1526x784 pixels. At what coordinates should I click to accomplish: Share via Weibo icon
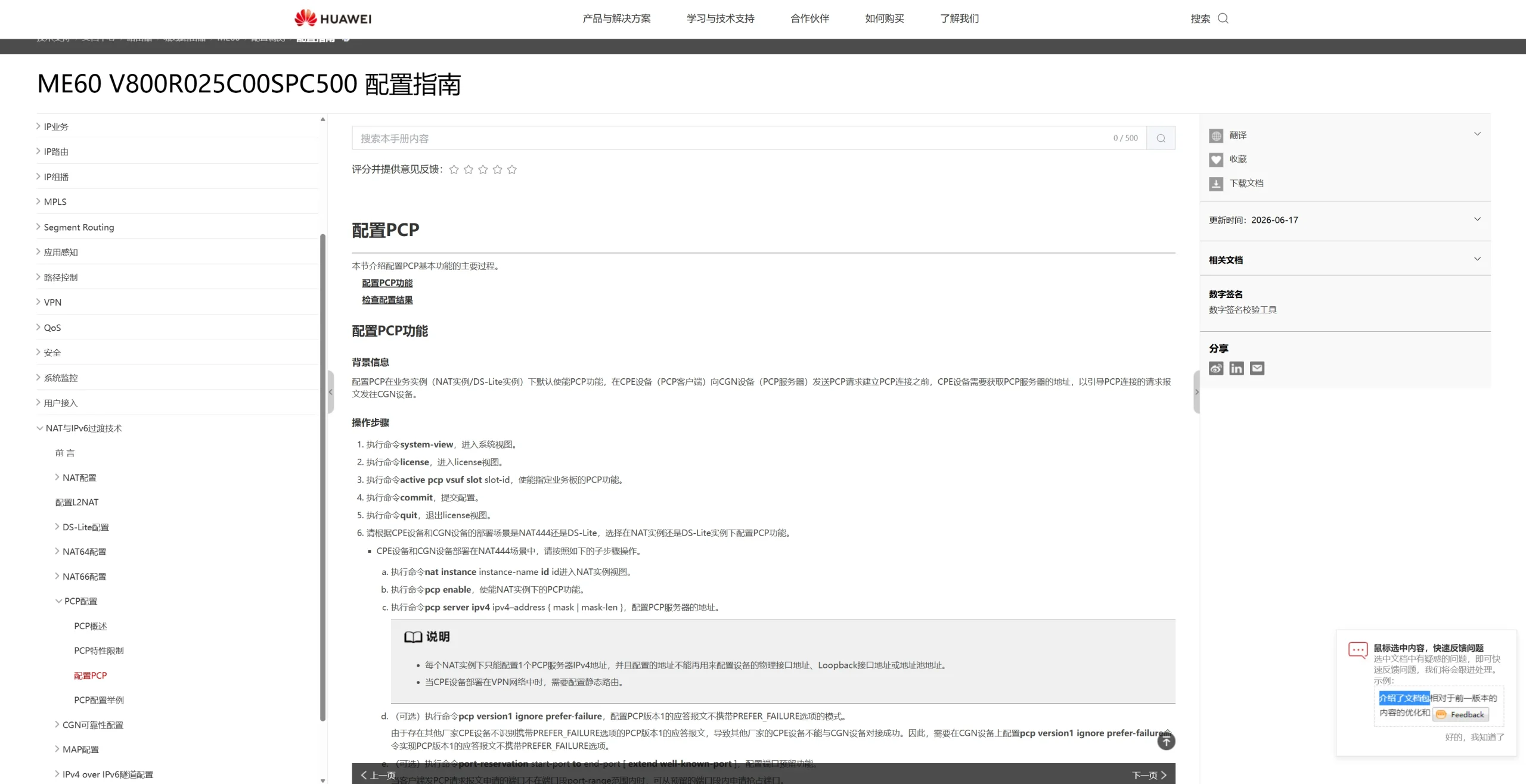(1216, 368)
